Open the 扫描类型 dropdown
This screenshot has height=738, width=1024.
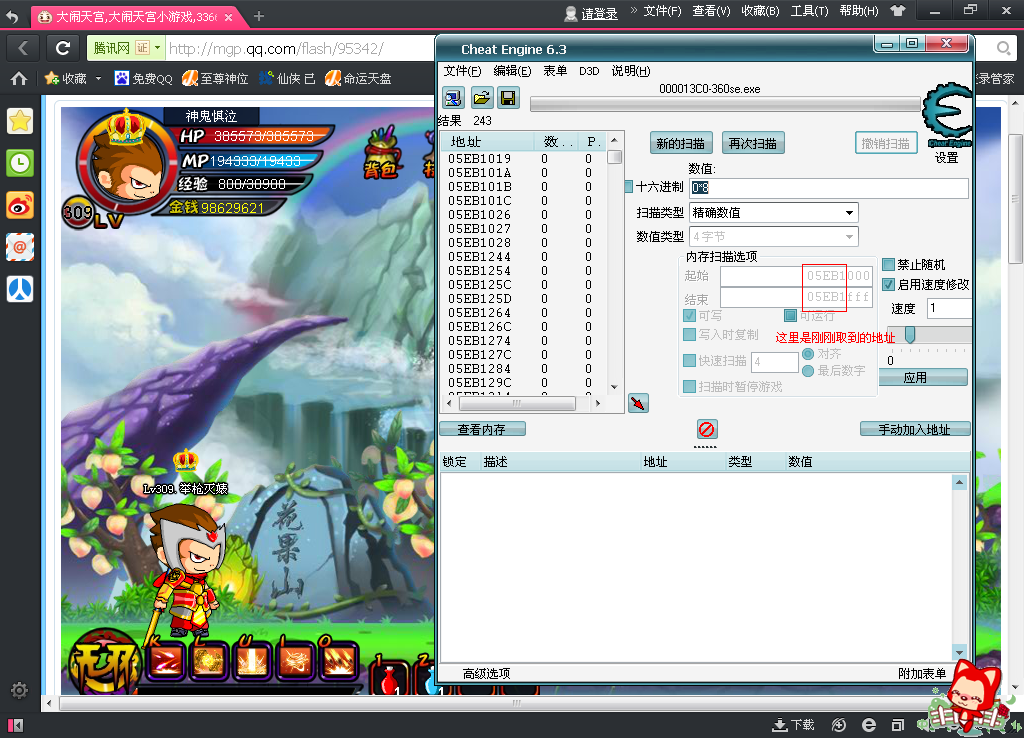(774, 212)
